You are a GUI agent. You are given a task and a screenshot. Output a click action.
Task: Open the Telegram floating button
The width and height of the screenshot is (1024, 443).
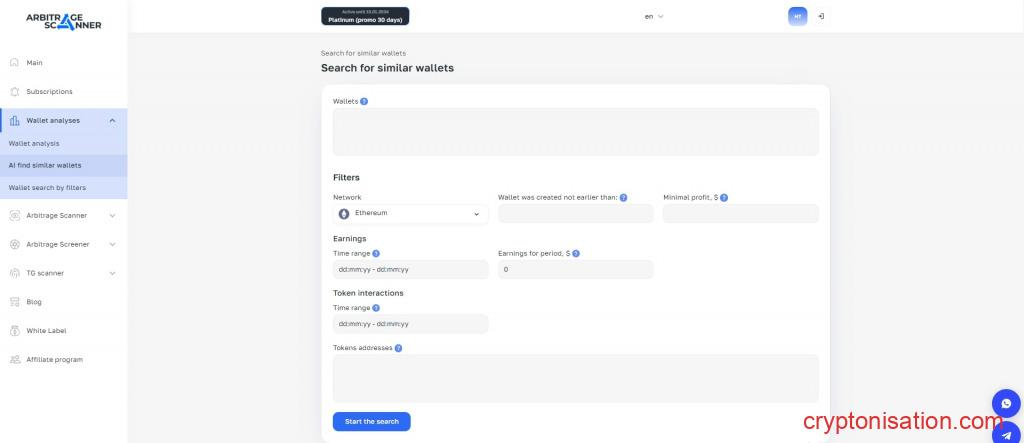tap(1006, 434)
